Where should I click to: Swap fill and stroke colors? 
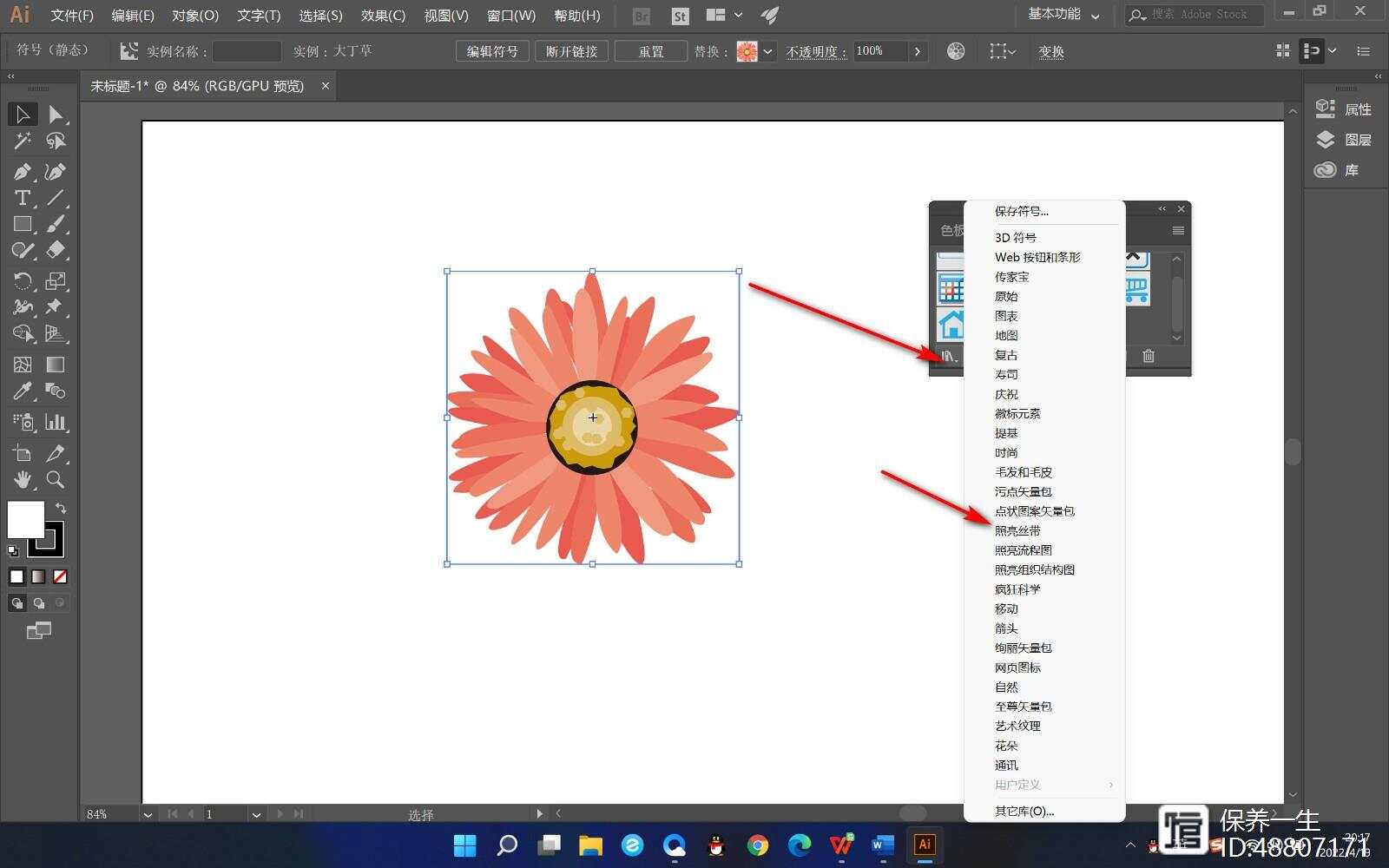[61, 508]
